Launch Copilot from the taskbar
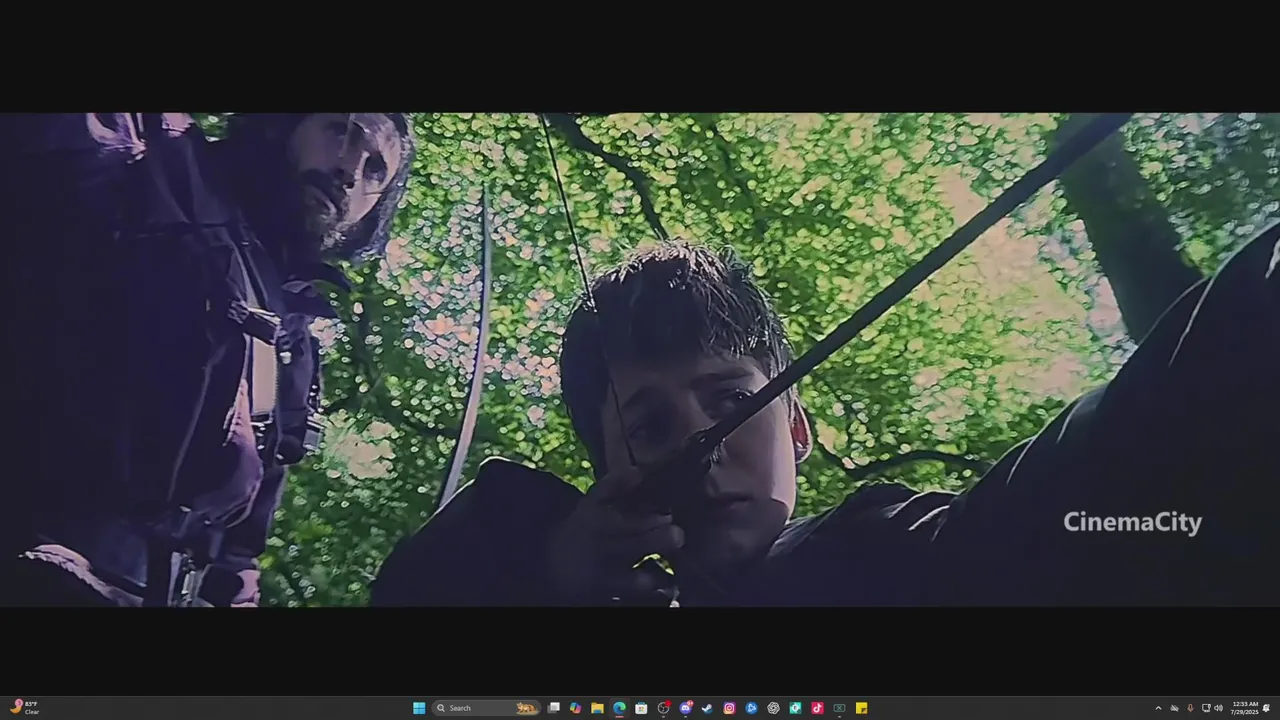Screen dimensions: 1280x720 click(x=575, y=708)
